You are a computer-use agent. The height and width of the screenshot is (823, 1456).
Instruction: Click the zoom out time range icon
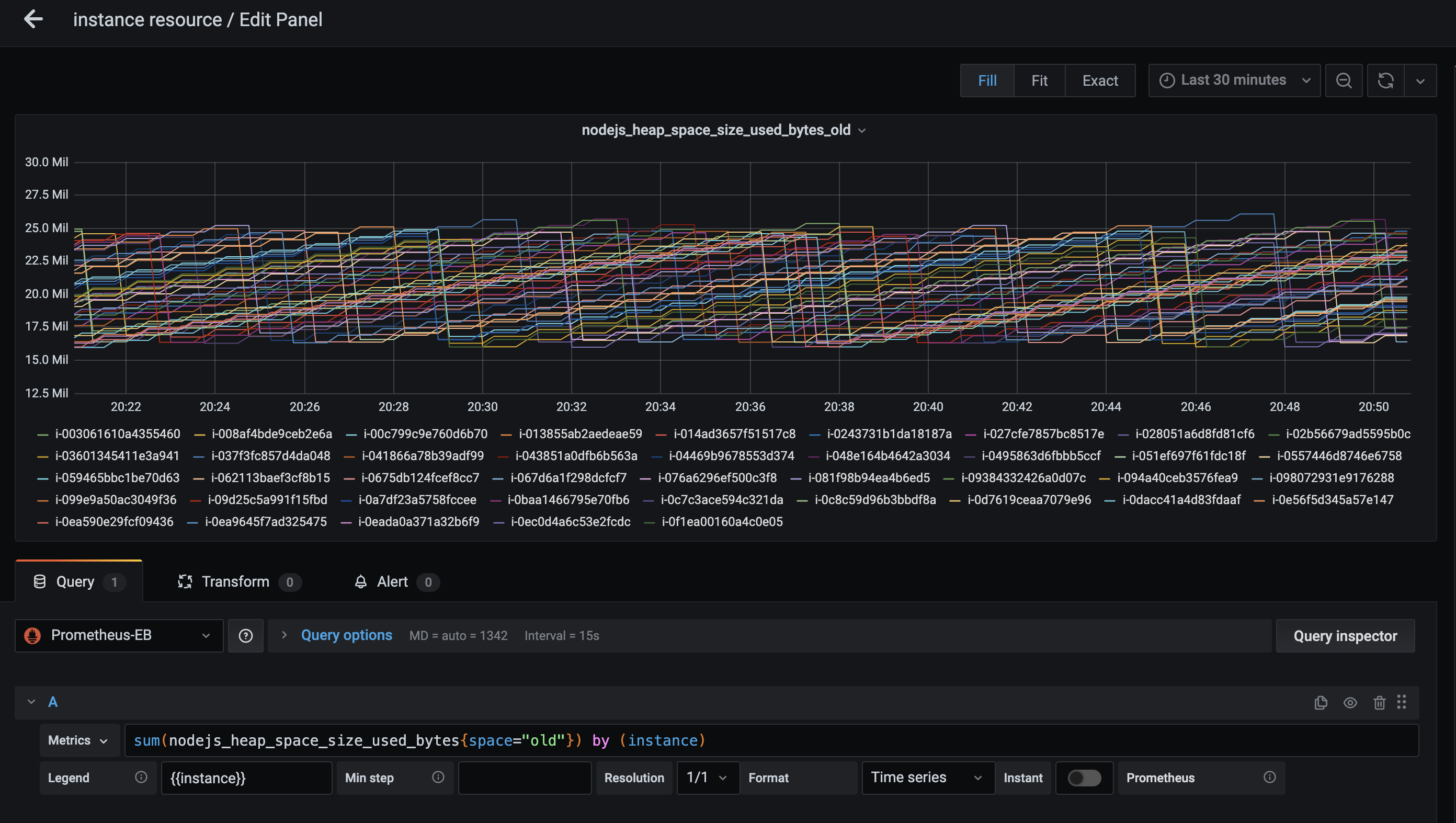(x=1344, y=81)
